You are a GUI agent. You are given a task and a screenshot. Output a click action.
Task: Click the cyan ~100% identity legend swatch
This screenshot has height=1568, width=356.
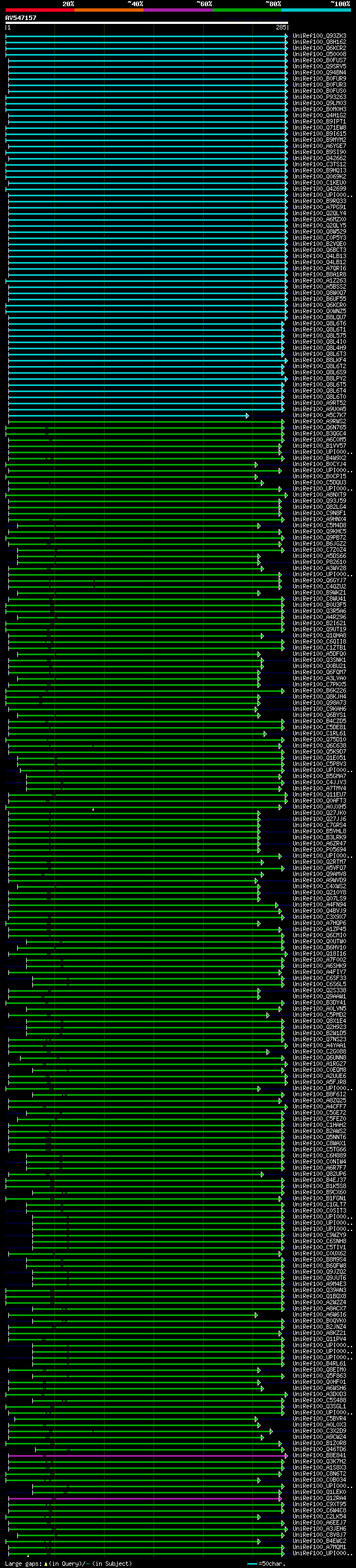point(316,11)
